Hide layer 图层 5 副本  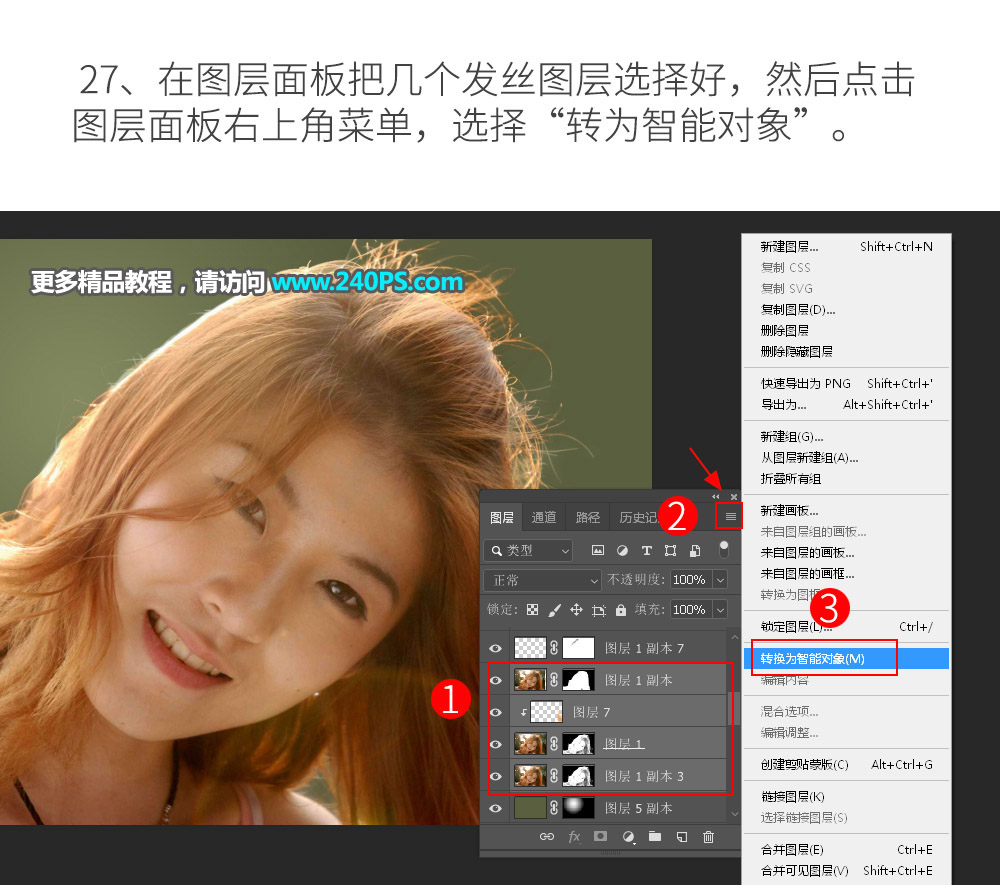pos(496,808)
